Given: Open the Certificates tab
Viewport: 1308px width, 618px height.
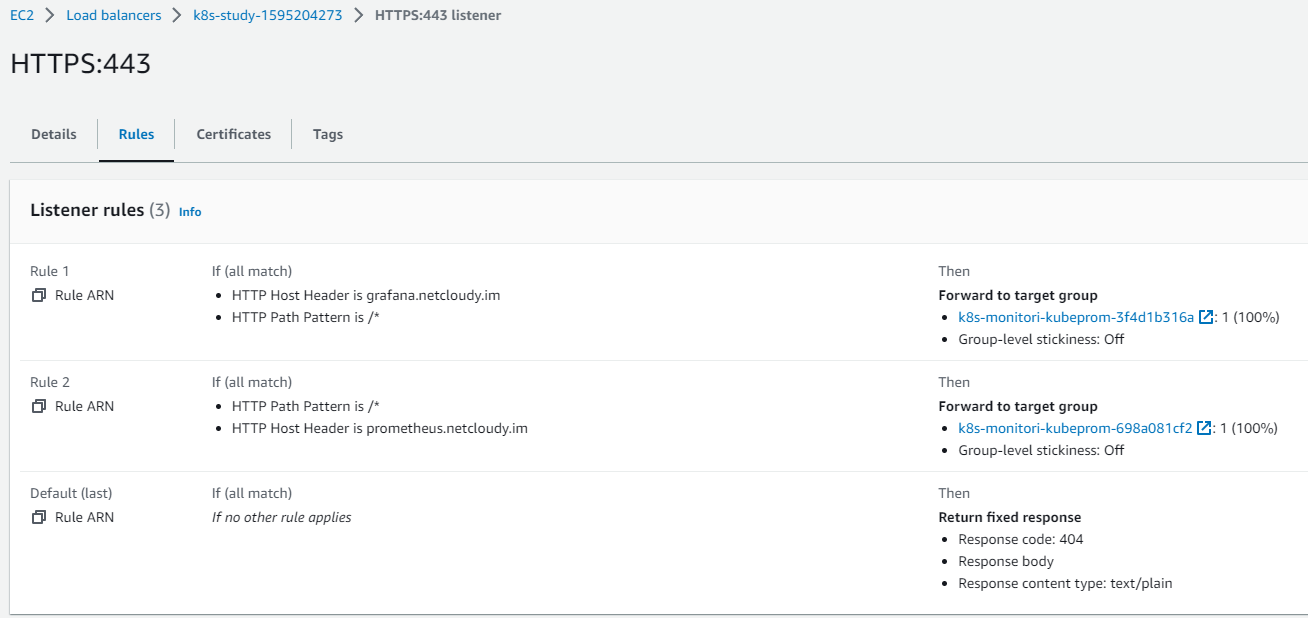Looking at the screenshot, I should pyautogui.click(x=233, y=134).
